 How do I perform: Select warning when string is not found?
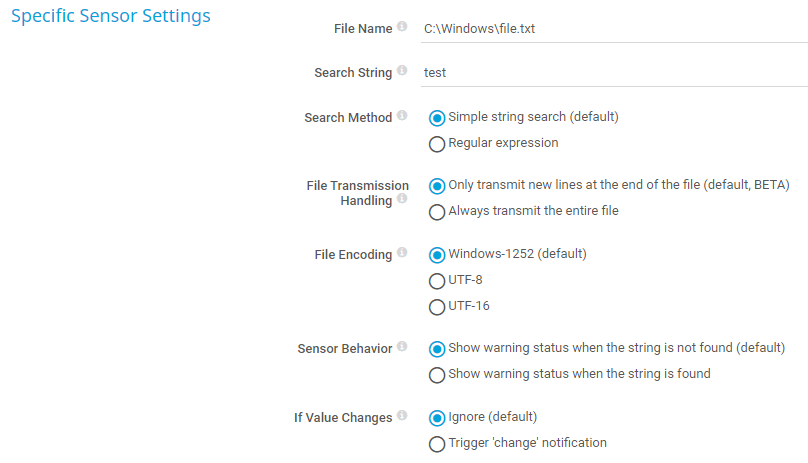point(437,349)
